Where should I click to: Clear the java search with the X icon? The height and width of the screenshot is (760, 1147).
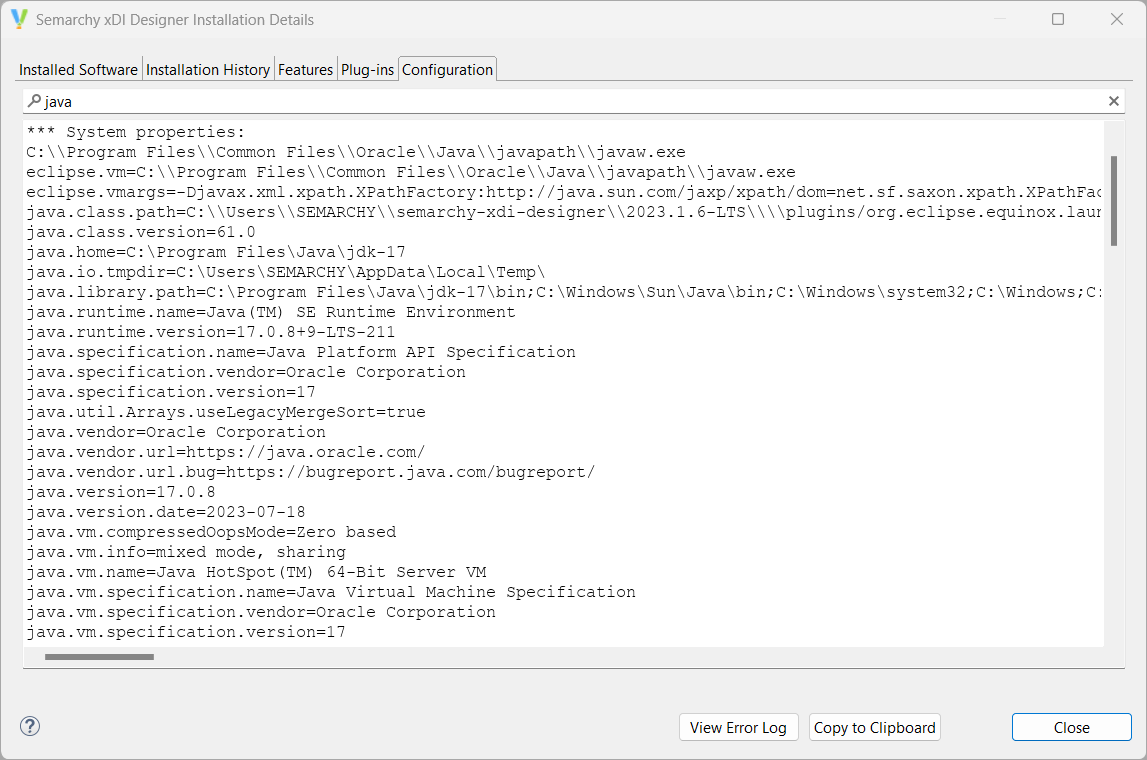(1113, 100)
